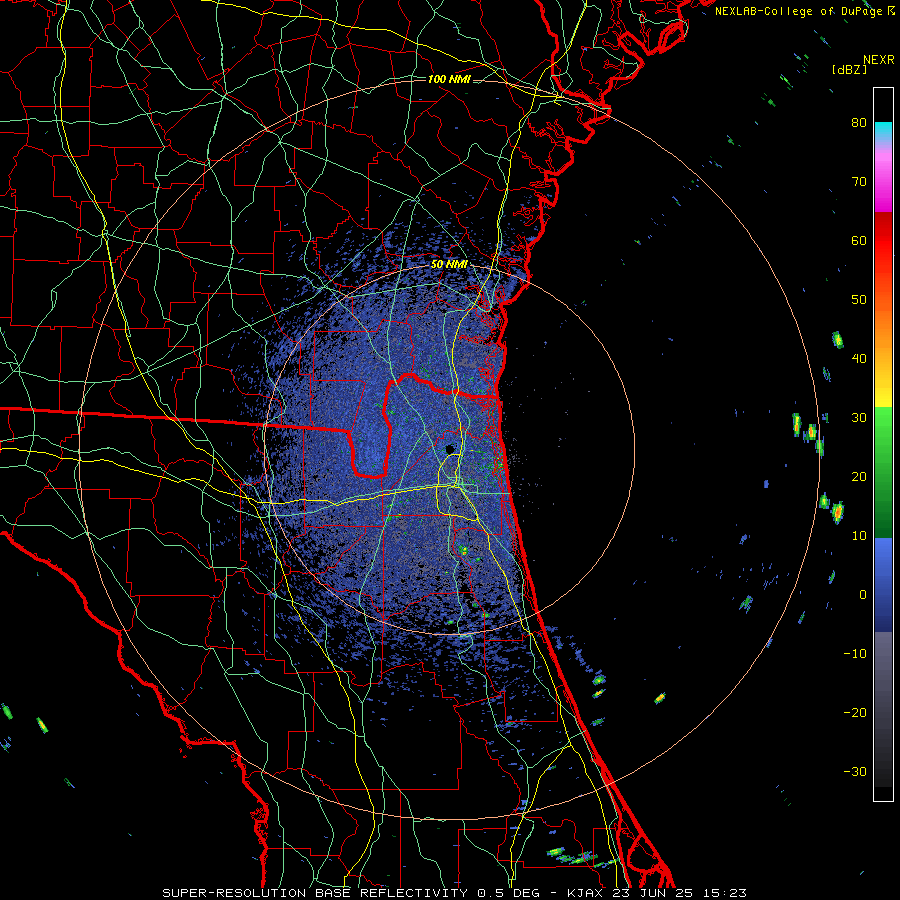Click the "23 JUN 25" date in the caption
Image resolution: width=900 pixels, height=900 pixels.
tap(655, 893)
